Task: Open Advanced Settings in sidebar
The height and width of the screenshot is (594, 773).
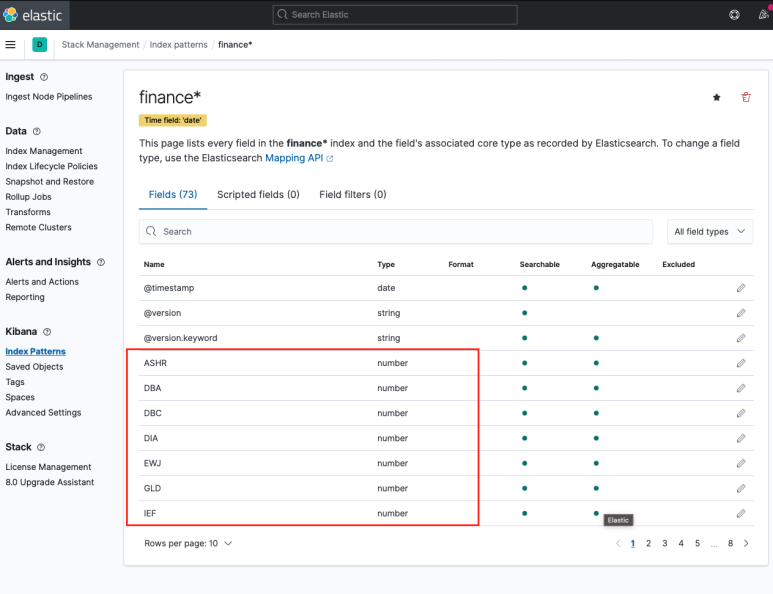Action: pos(43,413)
